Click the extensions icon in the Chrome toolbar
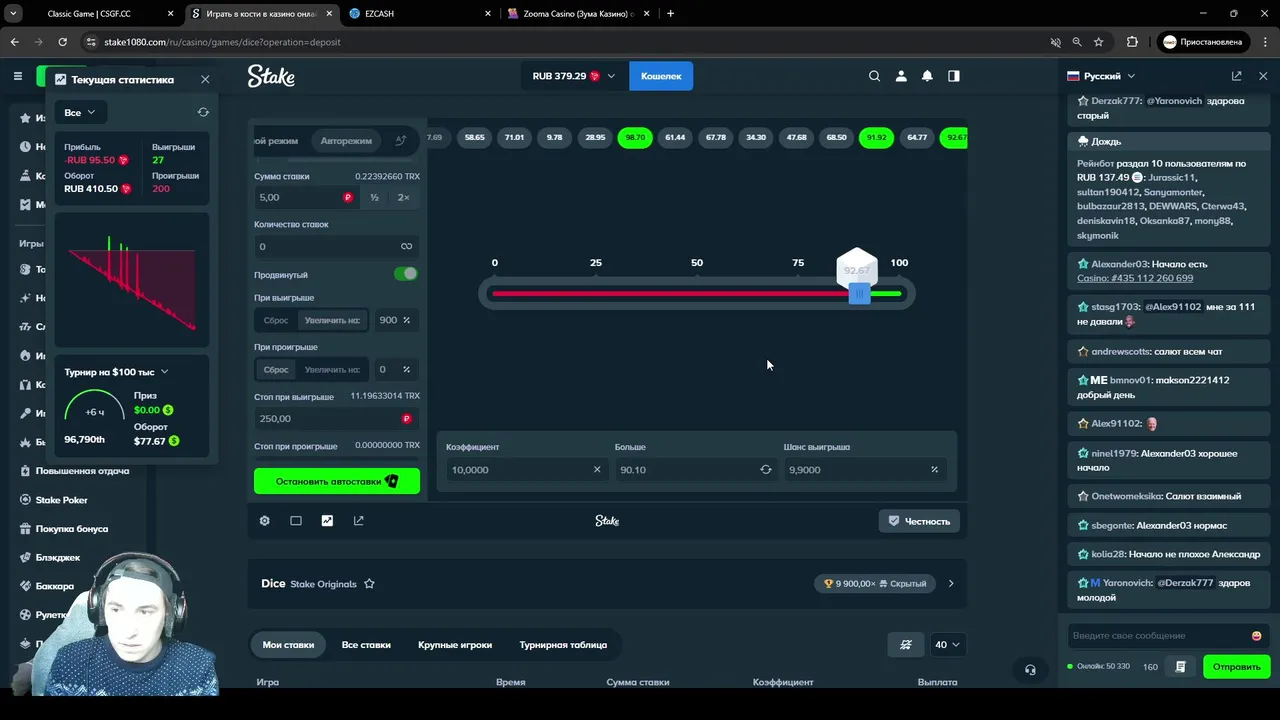This screenshot has height=720, width=1280. coord(1132,42)
